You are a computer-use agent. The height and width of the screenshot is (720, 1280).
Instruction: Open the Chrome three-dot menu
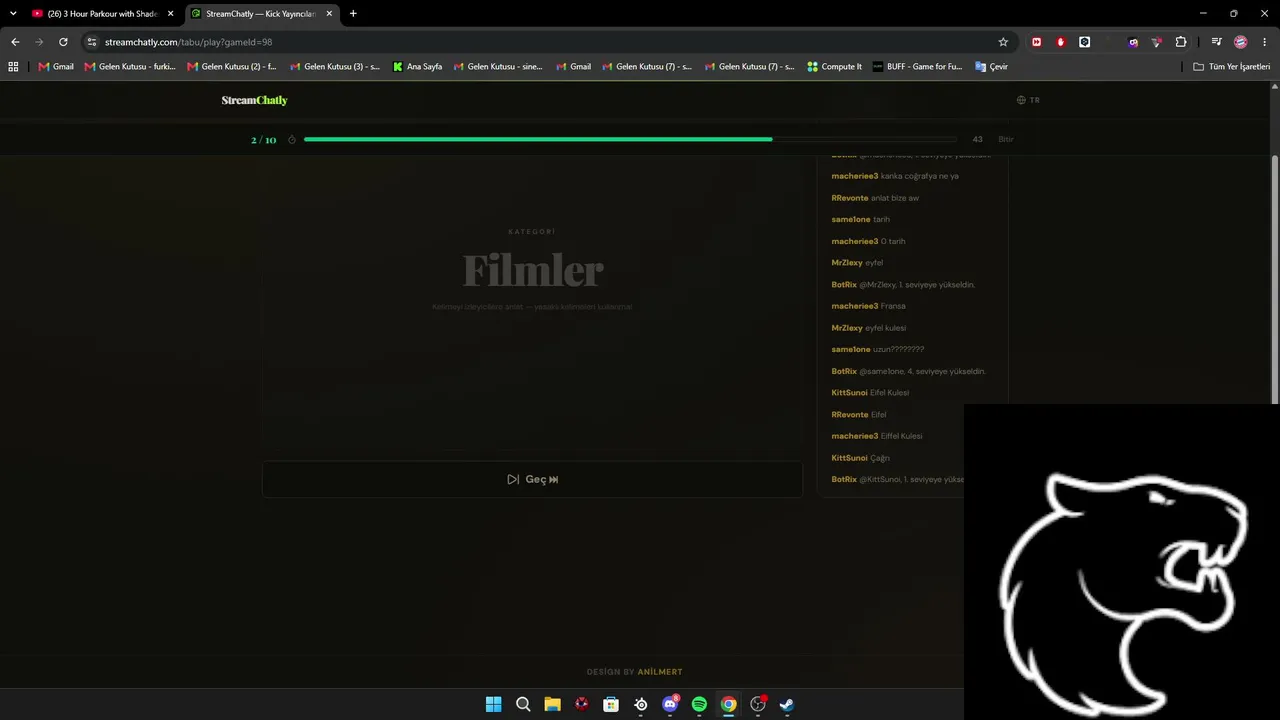click(1265, 42)
